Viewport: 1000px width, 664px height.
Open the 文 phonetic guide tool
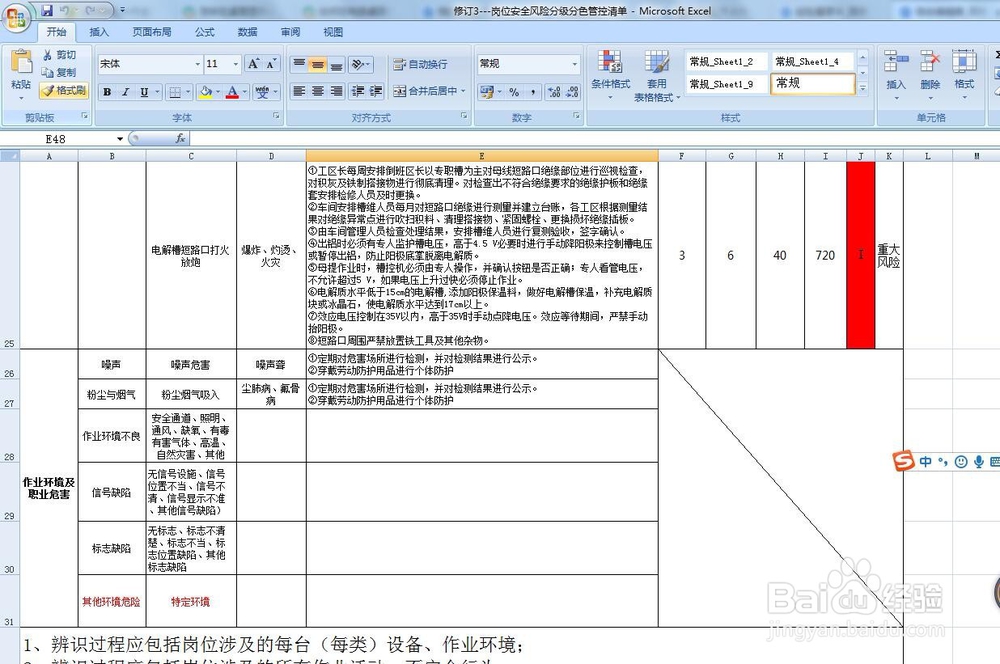coord(262,92)
